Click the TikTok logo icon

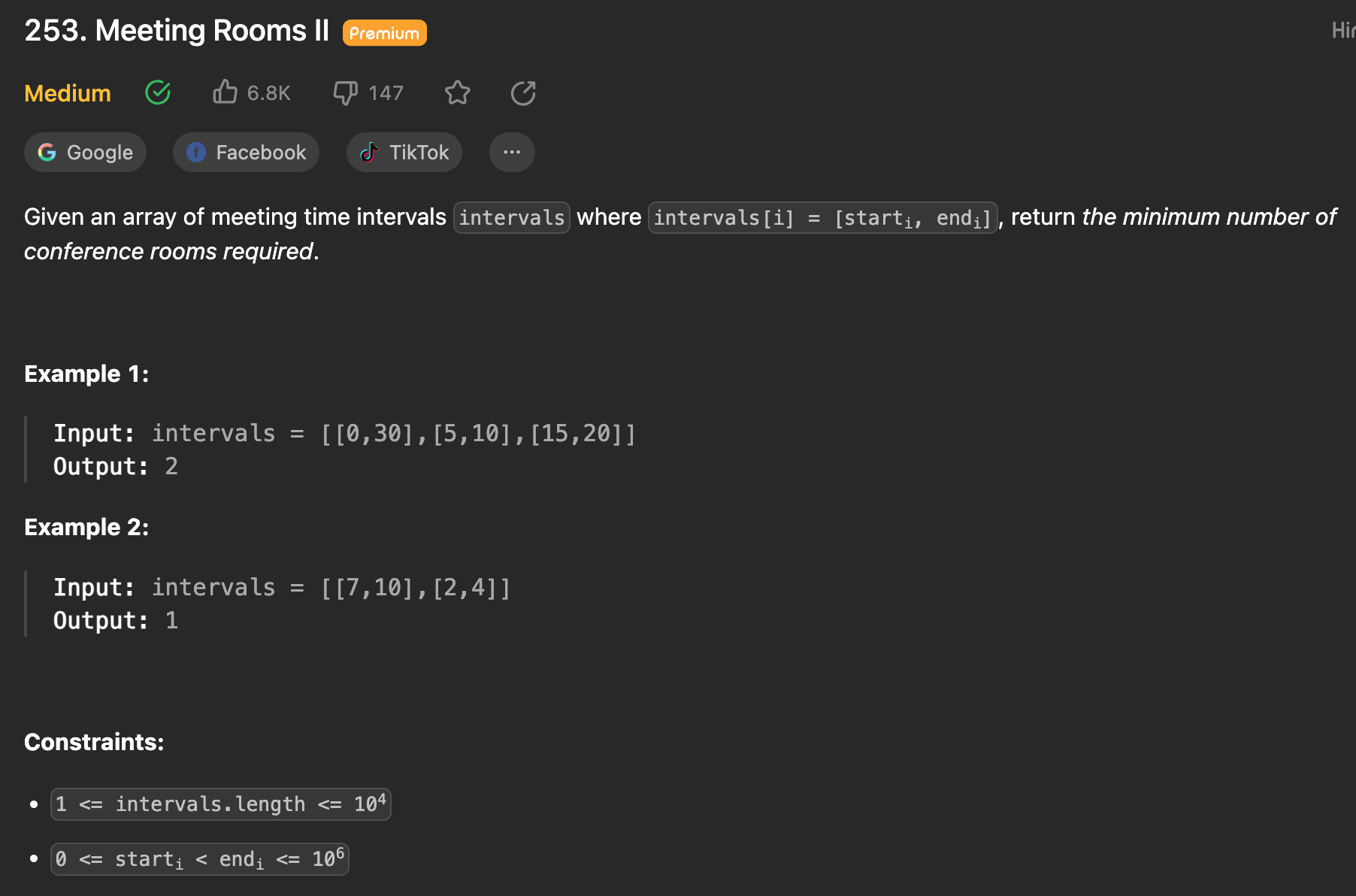point(369,153)
